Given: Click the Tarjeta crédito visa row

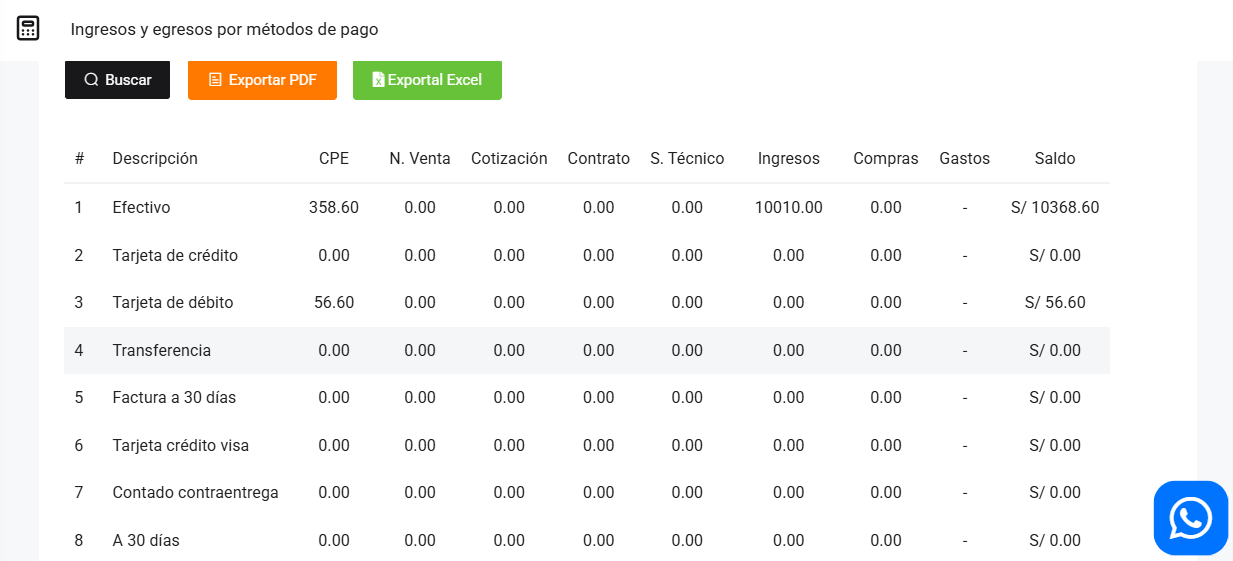Looking at the screenshot, I should coord(181,445).
